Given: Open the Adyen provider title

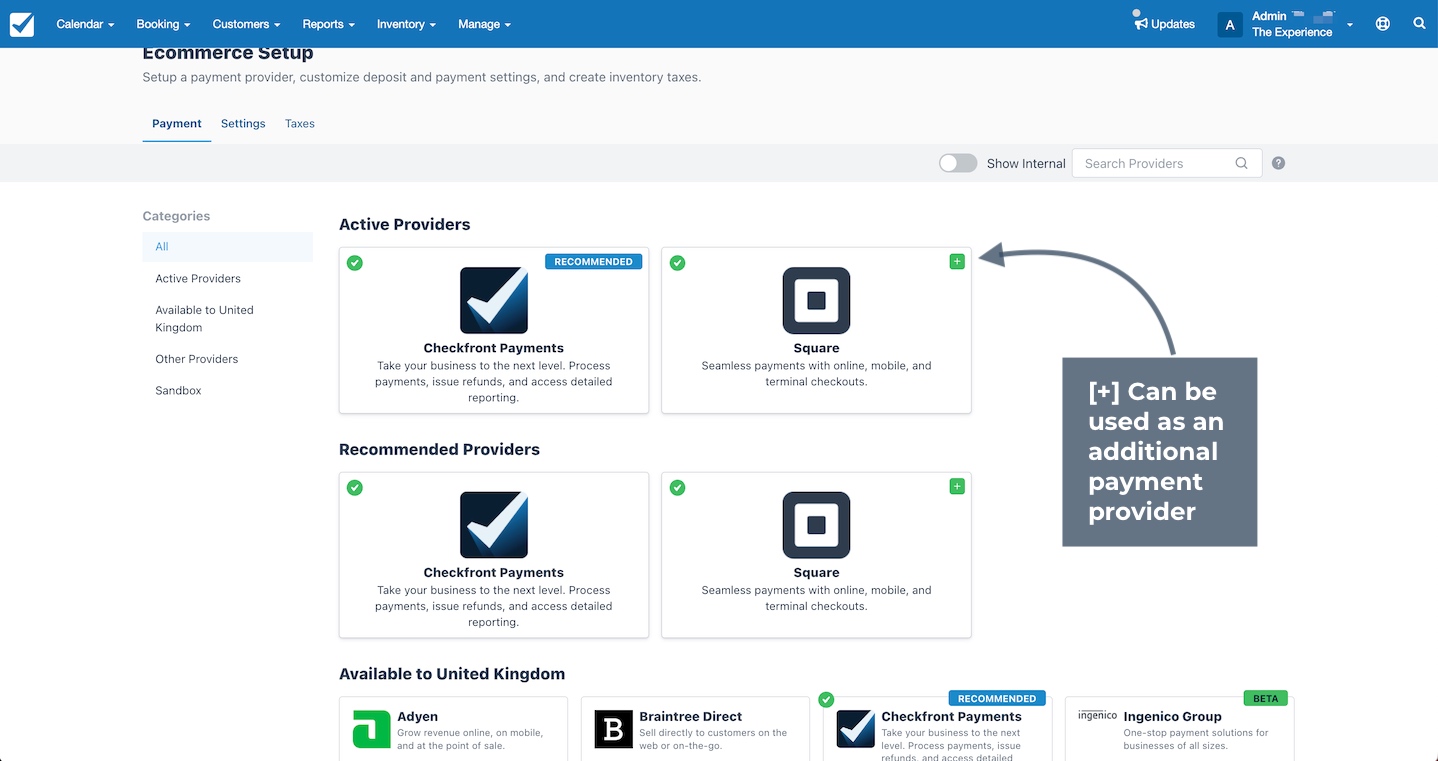Looking at the screenshot, I should (418, 717).
